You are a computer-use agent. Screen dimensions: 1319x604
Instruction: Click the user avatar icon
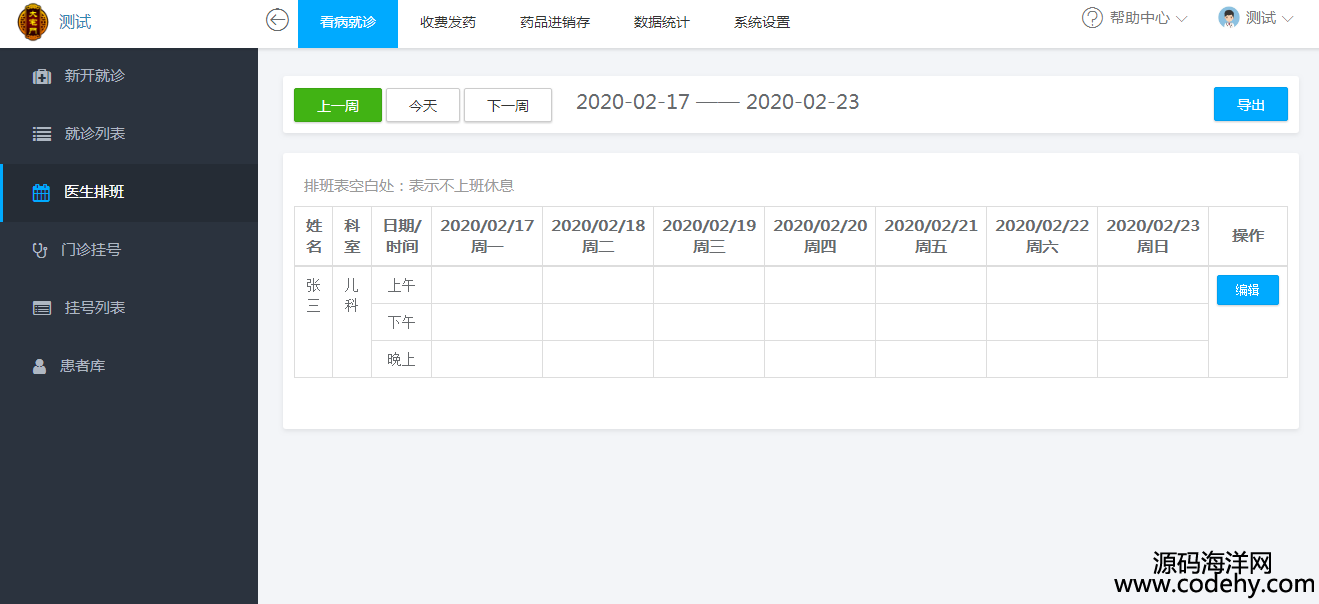click(x=1229, y=18)
